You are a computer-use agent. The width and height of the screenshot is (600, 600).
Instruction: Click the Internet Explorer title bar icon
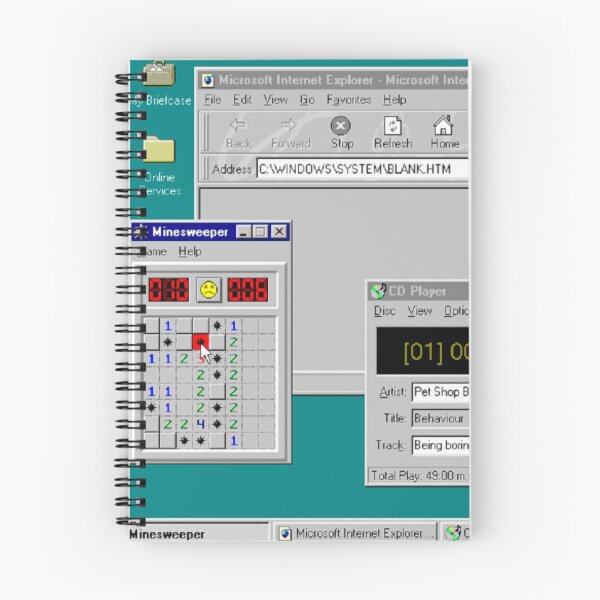(208, 80)
